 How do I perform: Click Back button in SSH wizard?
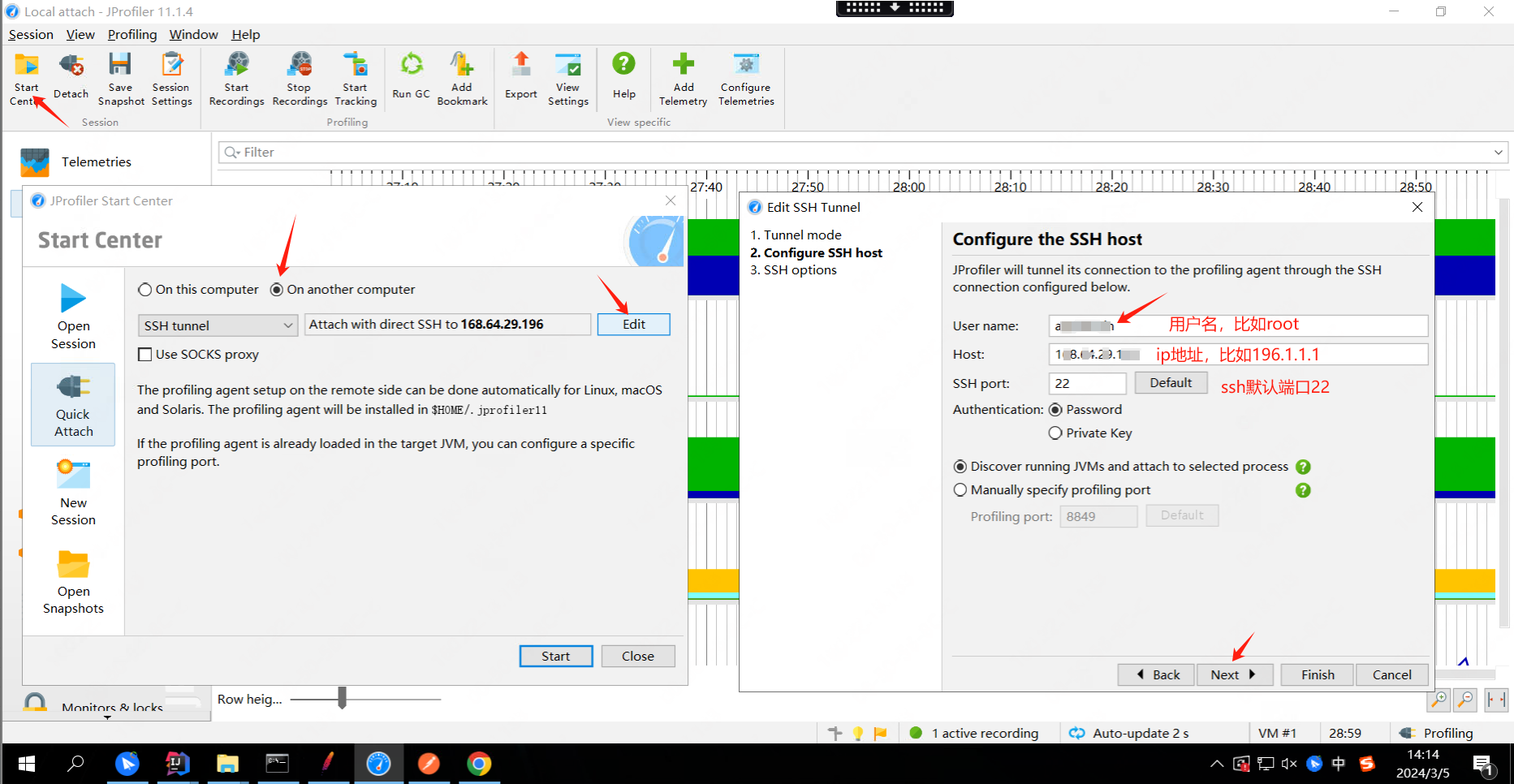click(1157, 675)
